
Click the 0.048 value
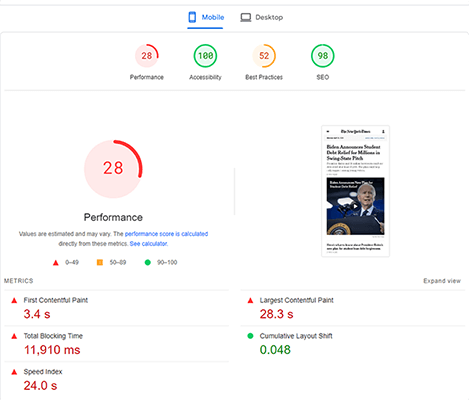(x=275, y=350)
